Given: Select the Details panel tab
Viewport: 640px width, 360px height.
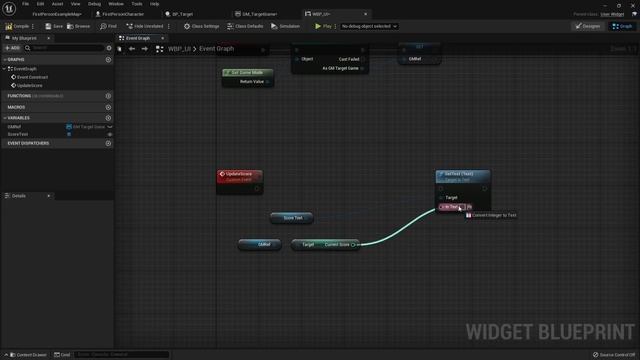Looking at the screenshot, I should click(19, 196).
